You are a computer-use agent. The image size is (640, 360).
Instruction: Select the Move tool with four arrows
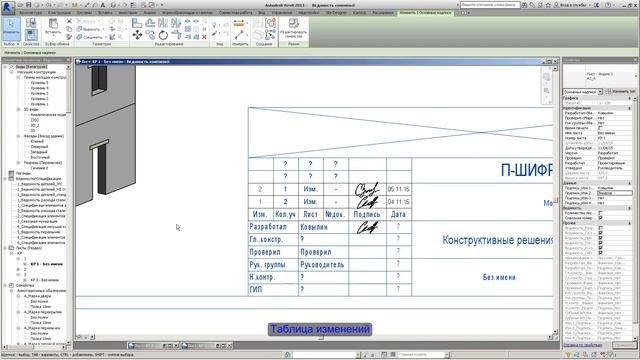point(137,35)
